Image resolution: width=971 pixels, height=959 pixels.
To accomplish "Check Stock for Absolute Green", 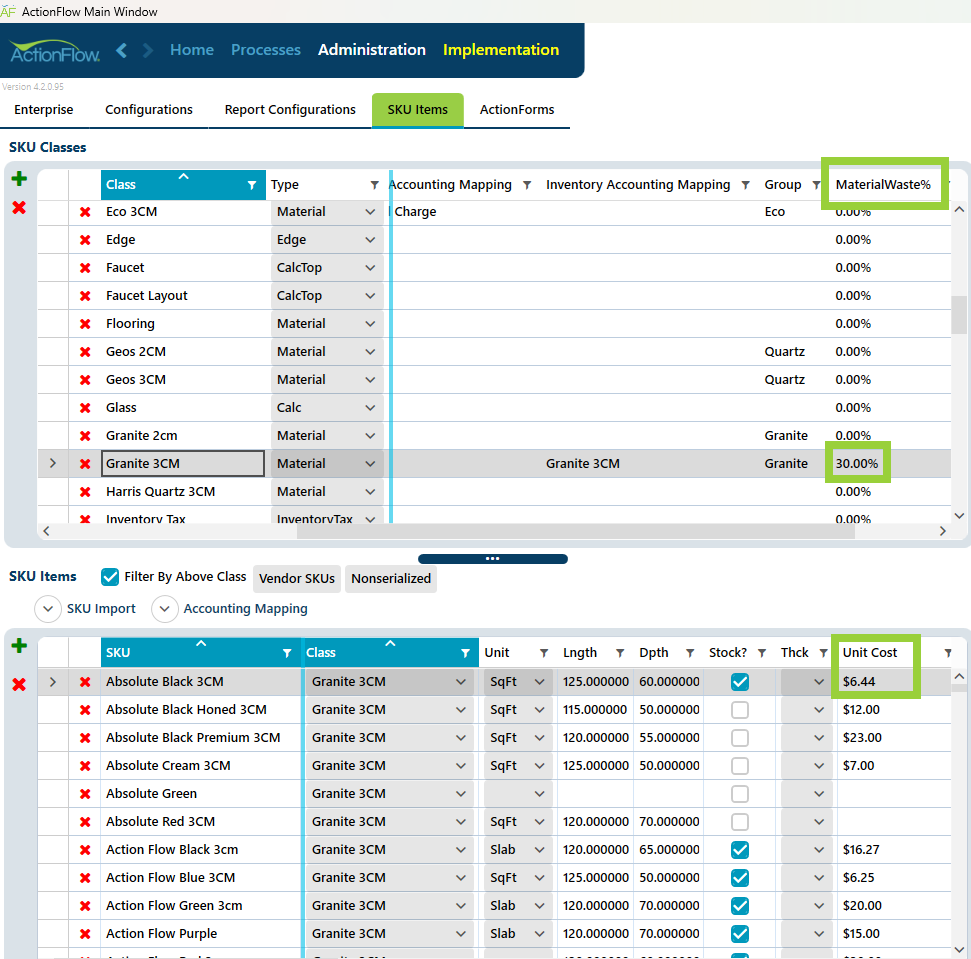I will 739,794.
